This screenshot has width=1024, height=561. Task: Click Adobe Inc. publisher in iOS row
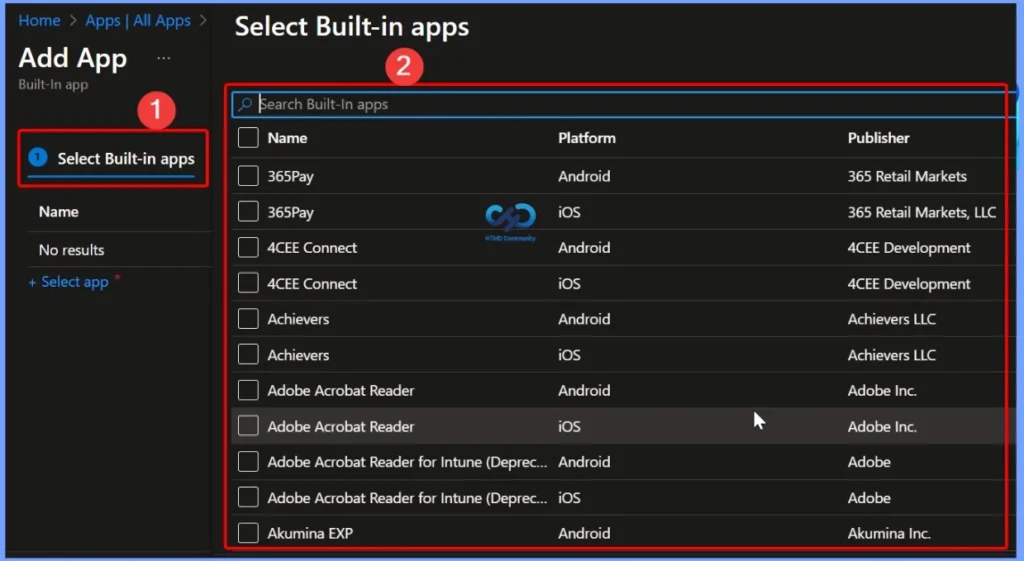[x=882, y=426]
